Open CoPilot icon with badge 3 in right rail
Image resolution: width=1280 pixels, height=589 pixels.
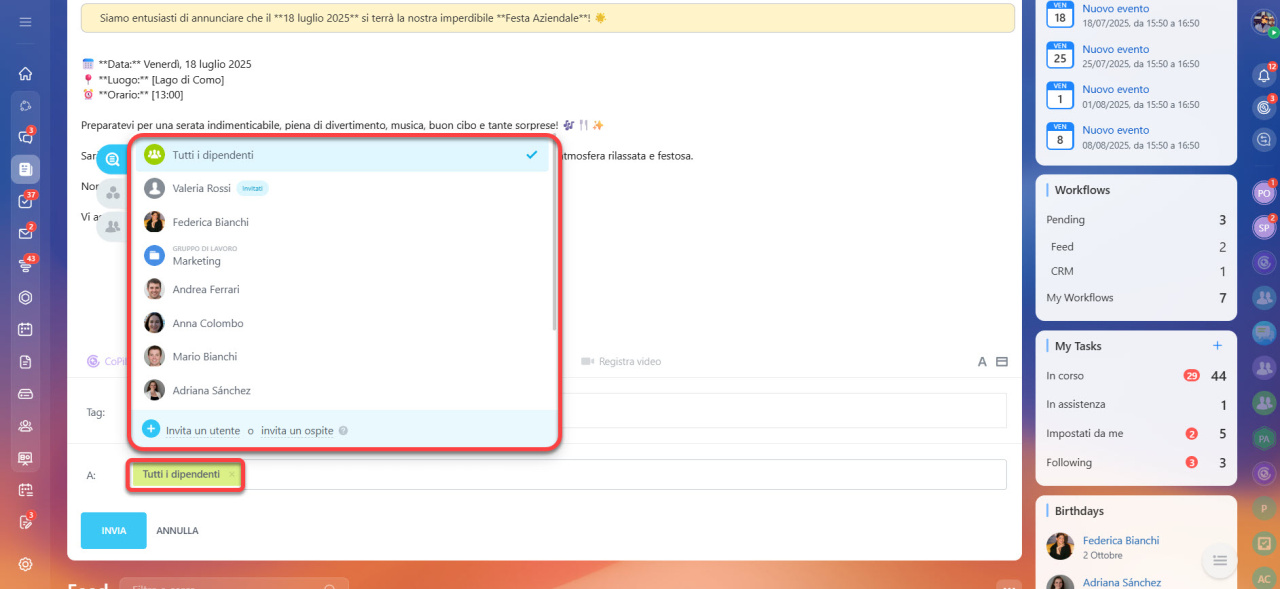1264,106
